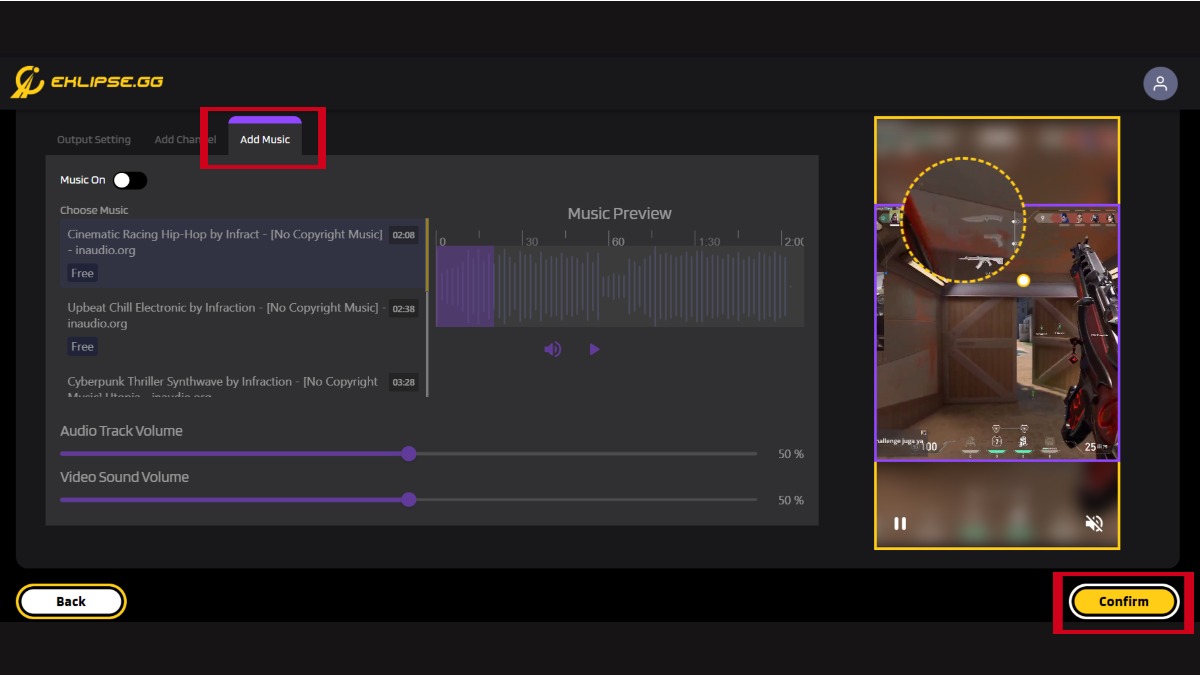The width and height of the screenshot is (1200, 675).
Task: Unmute the video preview sound
Action: [x=1094, y=522]
